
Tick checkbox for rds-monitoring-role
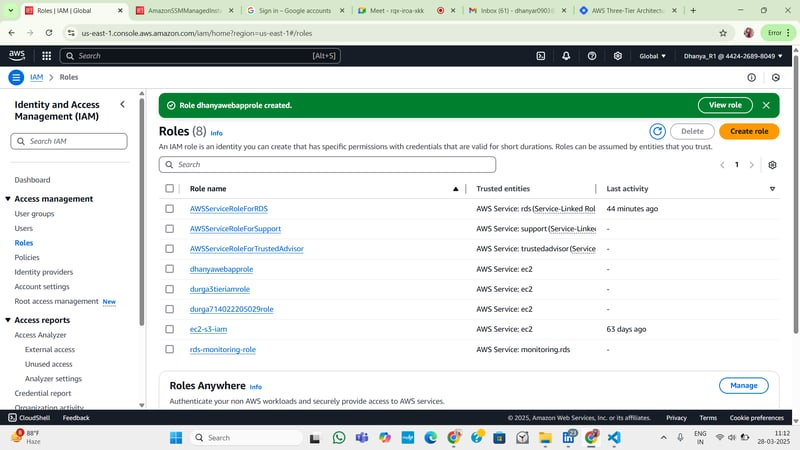click(x=169, y=349)
